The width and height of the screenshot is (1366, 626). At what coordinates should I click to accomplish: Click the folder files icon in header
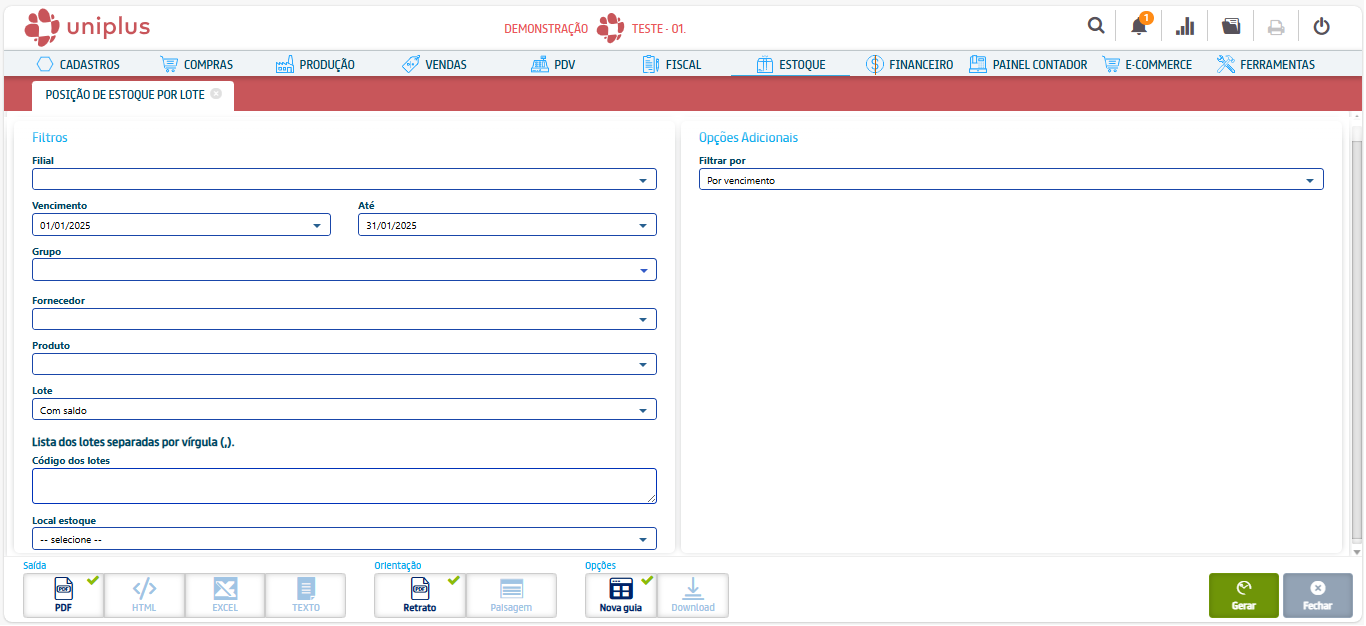coord(1231,26)
